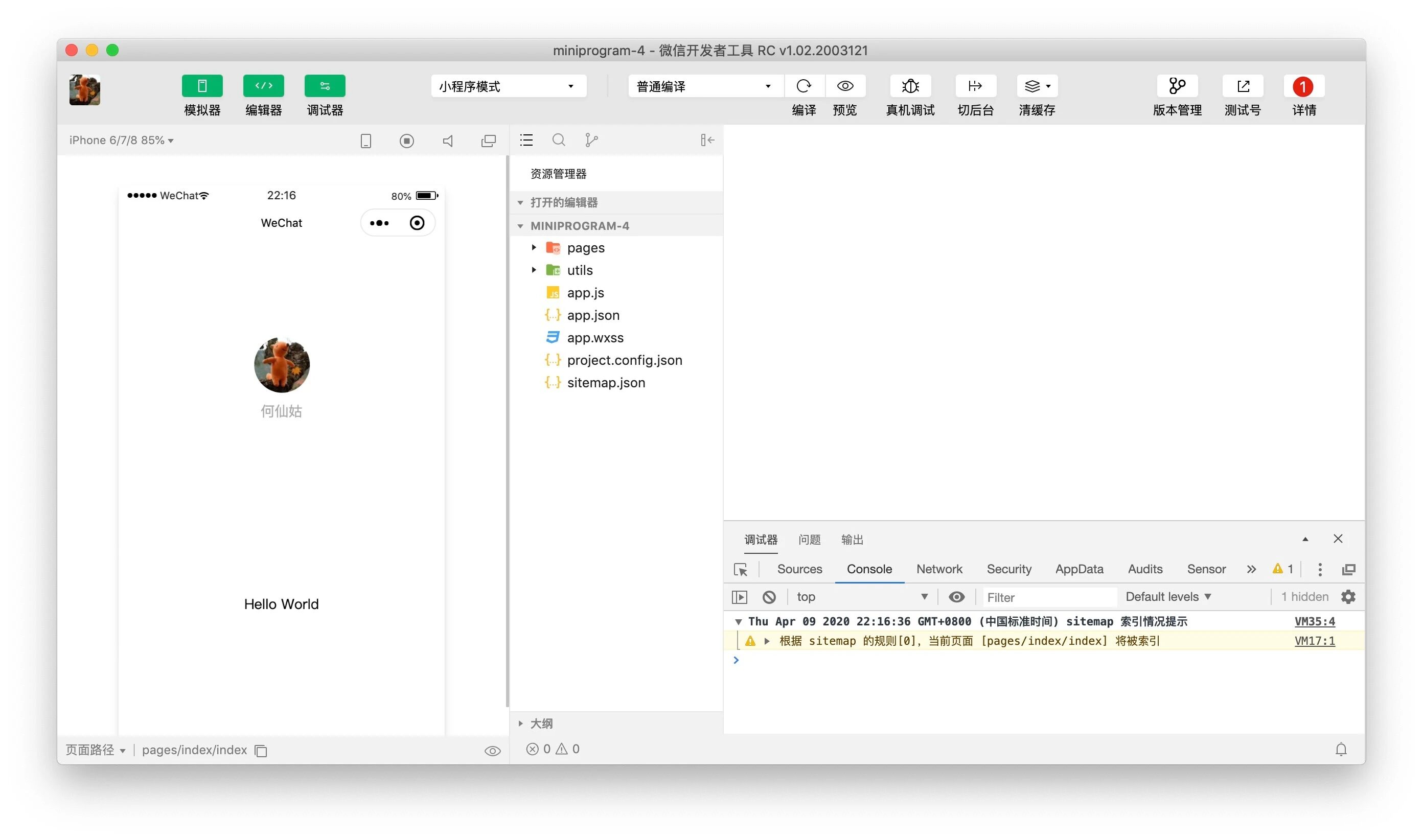Screen dimensions: 1423x840
Task: Open the VM35:4 source link
Action: pos(1314,621)
